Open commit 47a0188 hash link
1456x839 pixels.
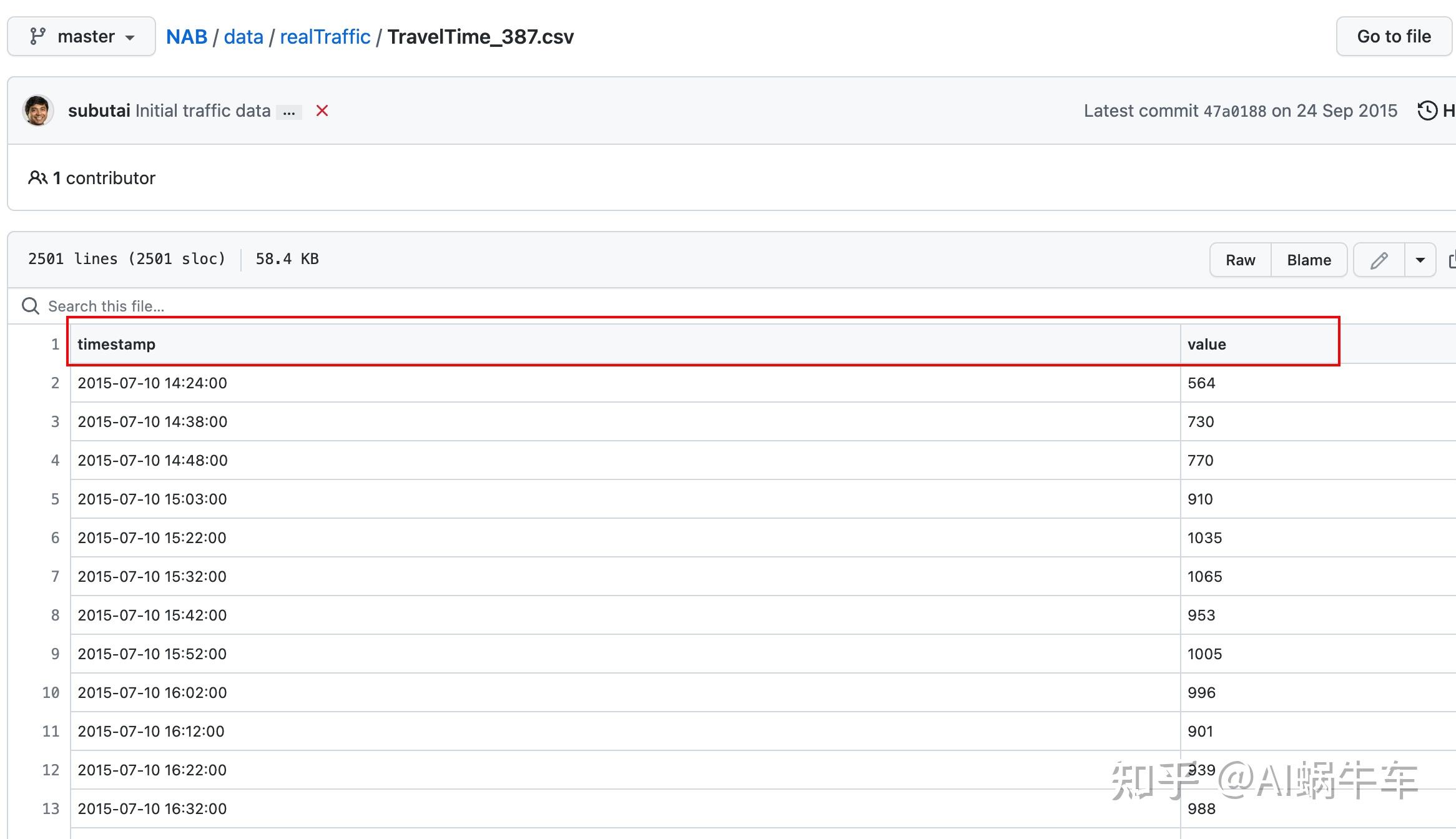pyautogui.click(x=1234, y=111)
